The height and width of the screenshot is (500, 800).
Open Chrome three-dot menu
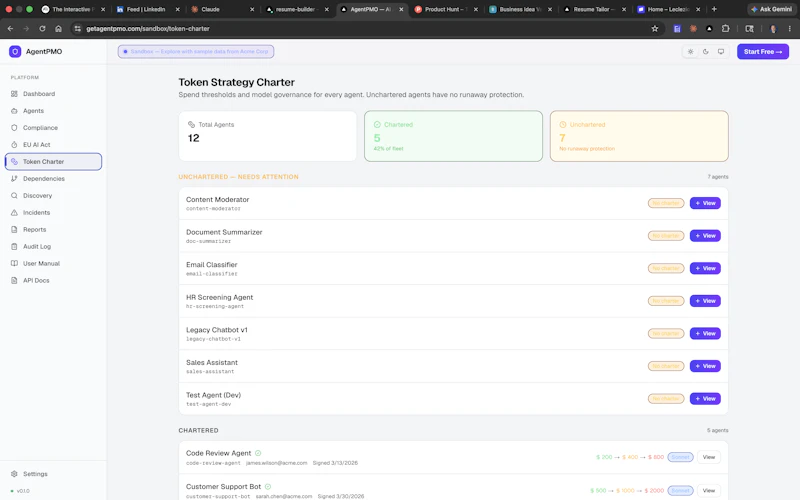coord(789,29)
